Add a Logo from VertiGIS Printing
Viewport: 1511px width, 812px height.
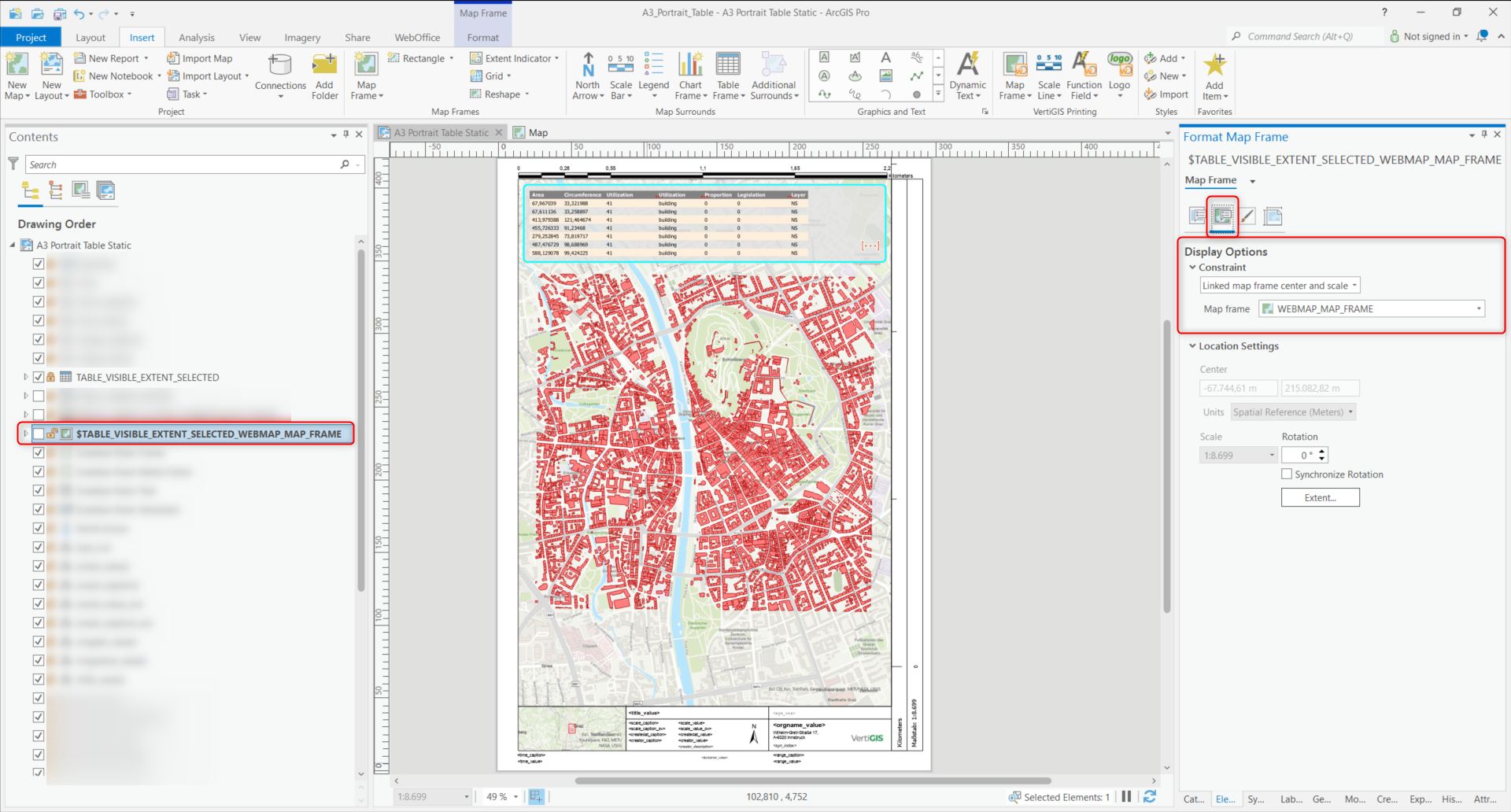coord(1120,75)
